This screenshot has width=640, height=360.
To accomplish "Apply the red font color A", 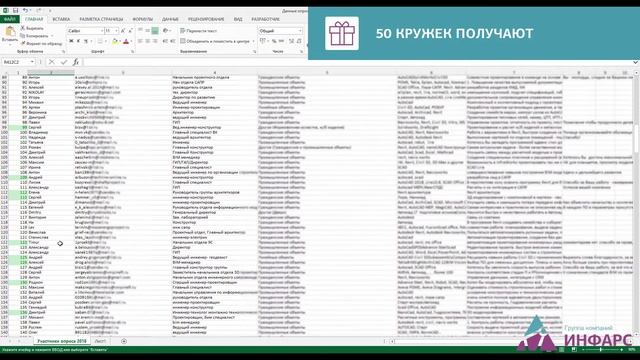I will click(x=126, y=41).
